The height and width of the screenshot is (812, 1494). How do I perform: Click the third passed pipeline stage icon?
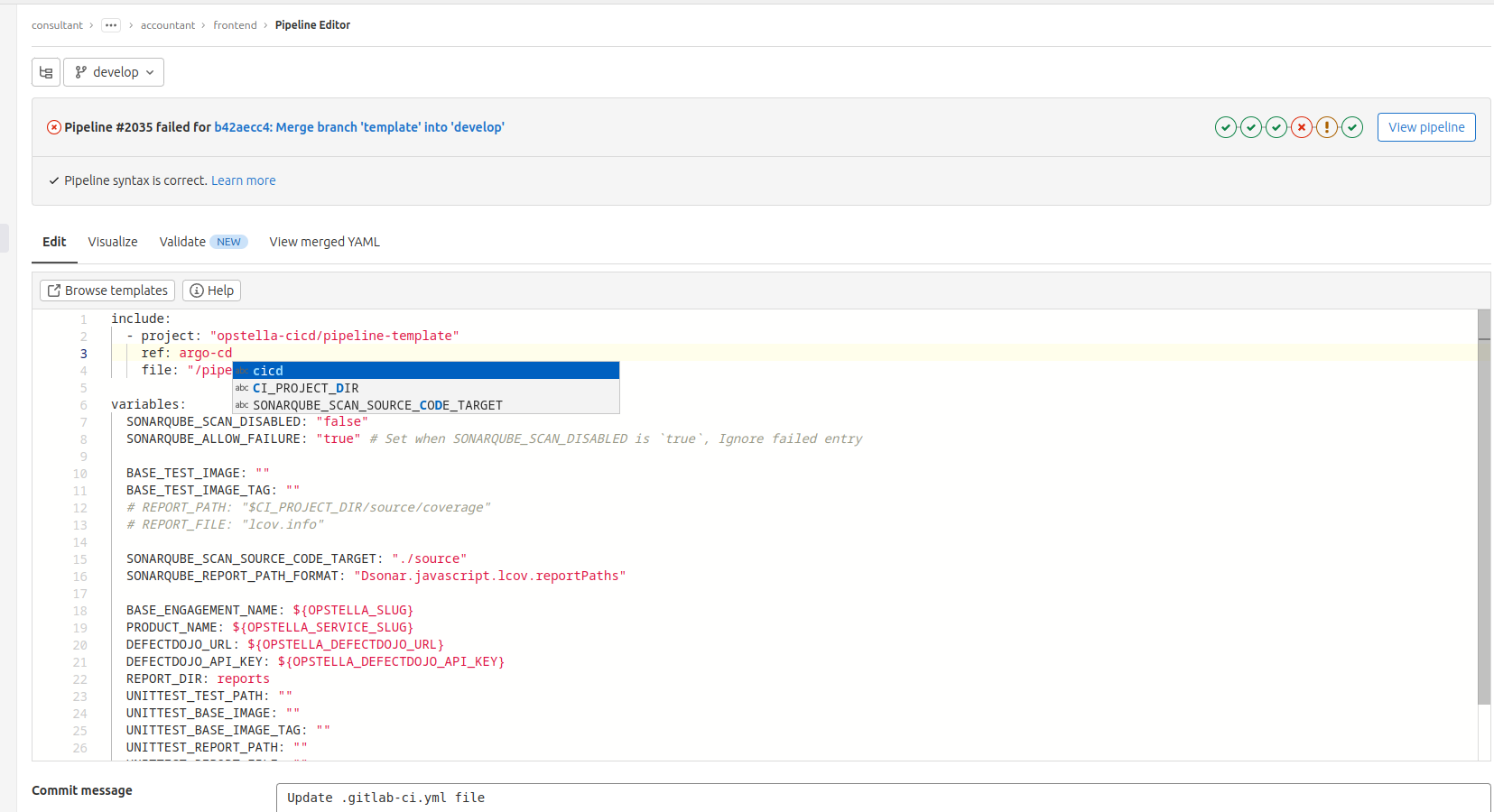(1276, 127)
